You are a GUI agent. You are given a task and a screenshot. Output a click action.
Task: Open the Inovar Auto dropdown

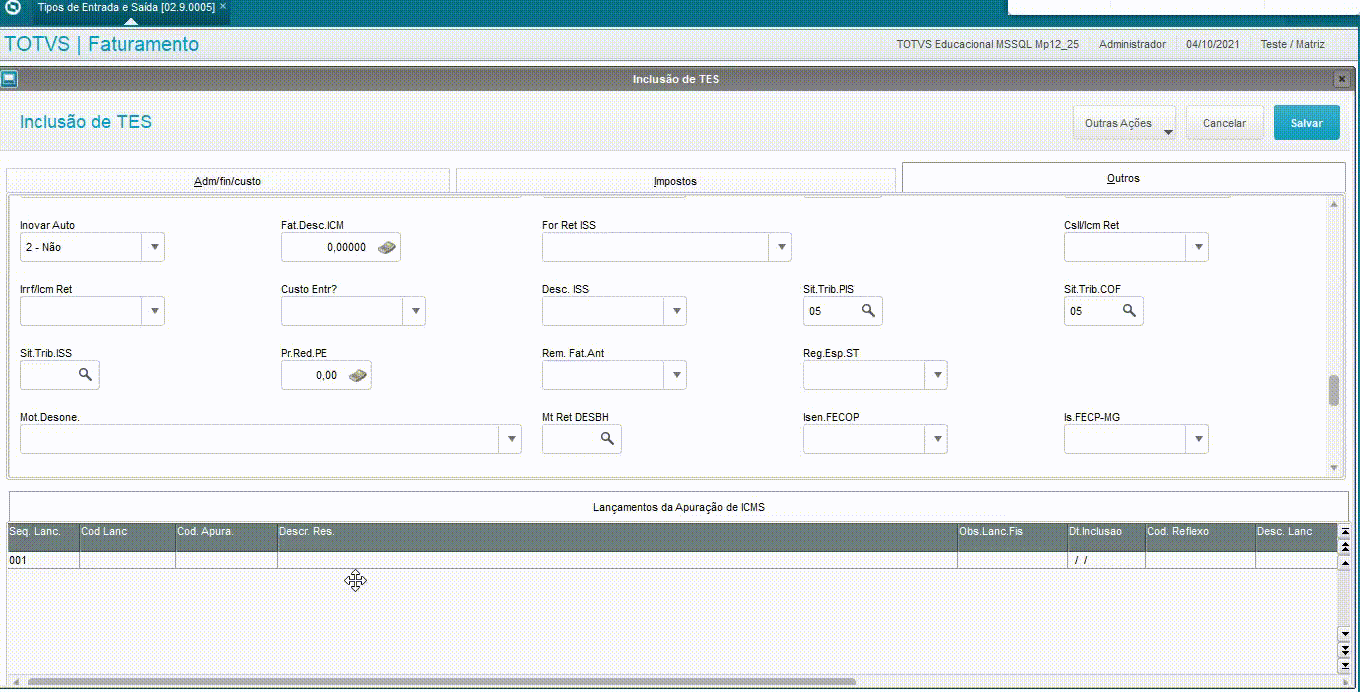pyautogui.click(x=152, y=247)
